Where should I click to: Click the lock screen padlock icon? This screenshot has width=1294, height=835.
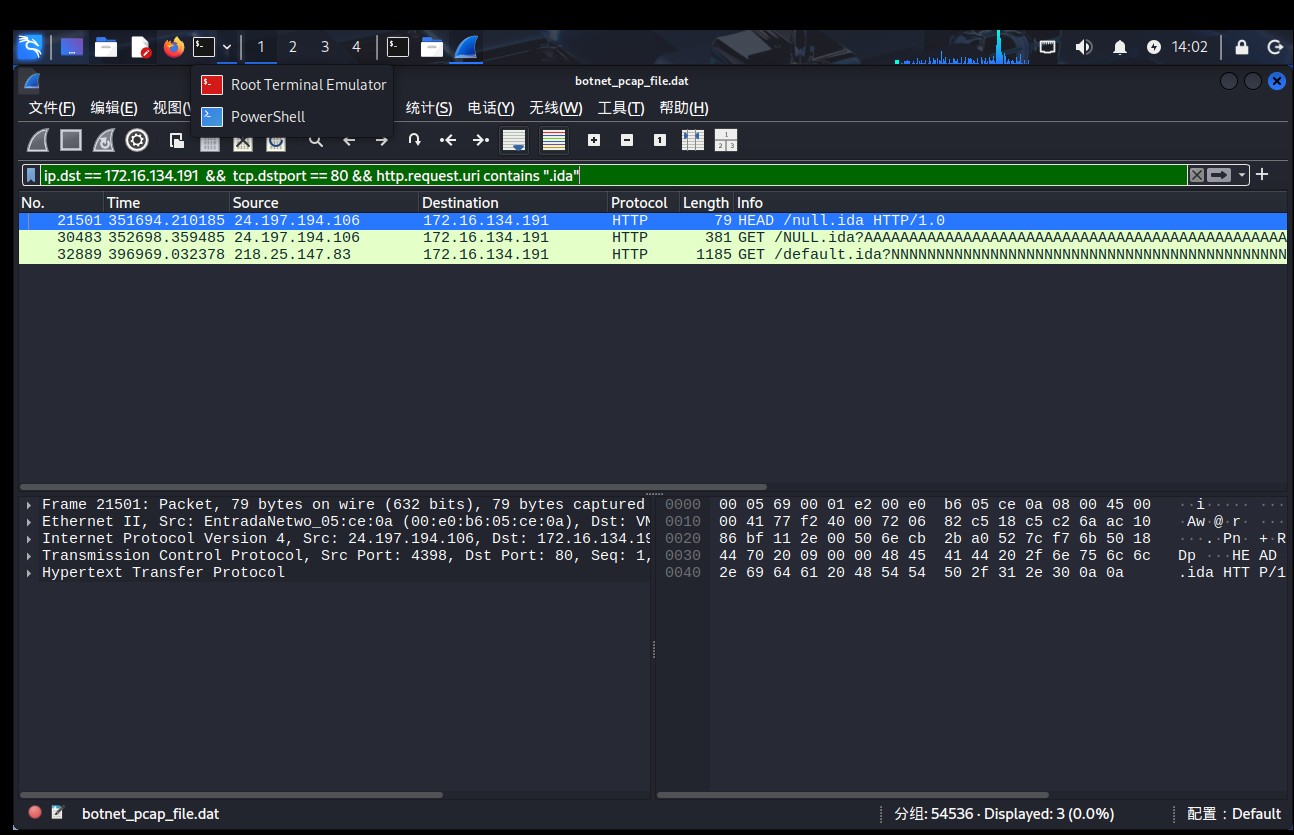1241,47
